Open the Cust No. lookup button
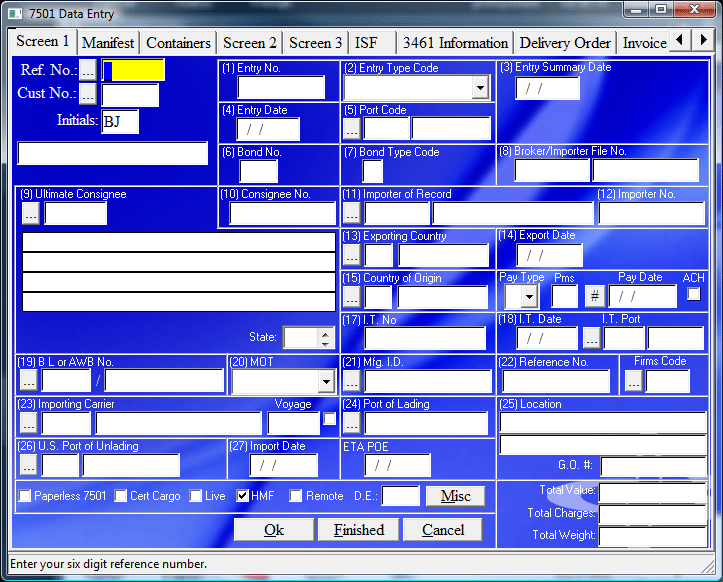Screen dimensions: 723x582 tap(88, 94)
